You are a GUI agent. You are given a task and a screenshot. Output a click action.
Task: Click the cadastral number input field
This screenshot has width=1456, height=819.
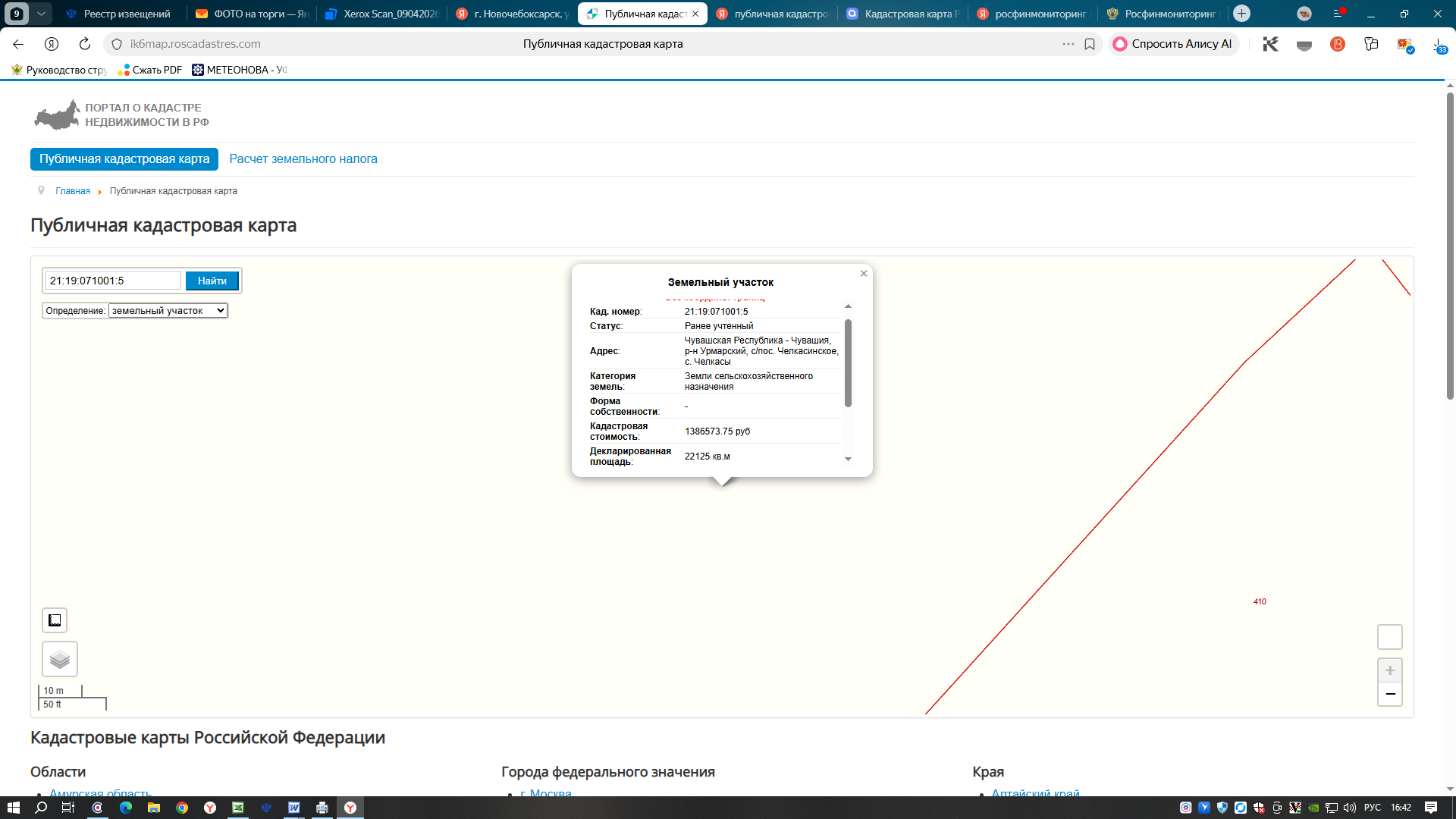click(113, 281)
